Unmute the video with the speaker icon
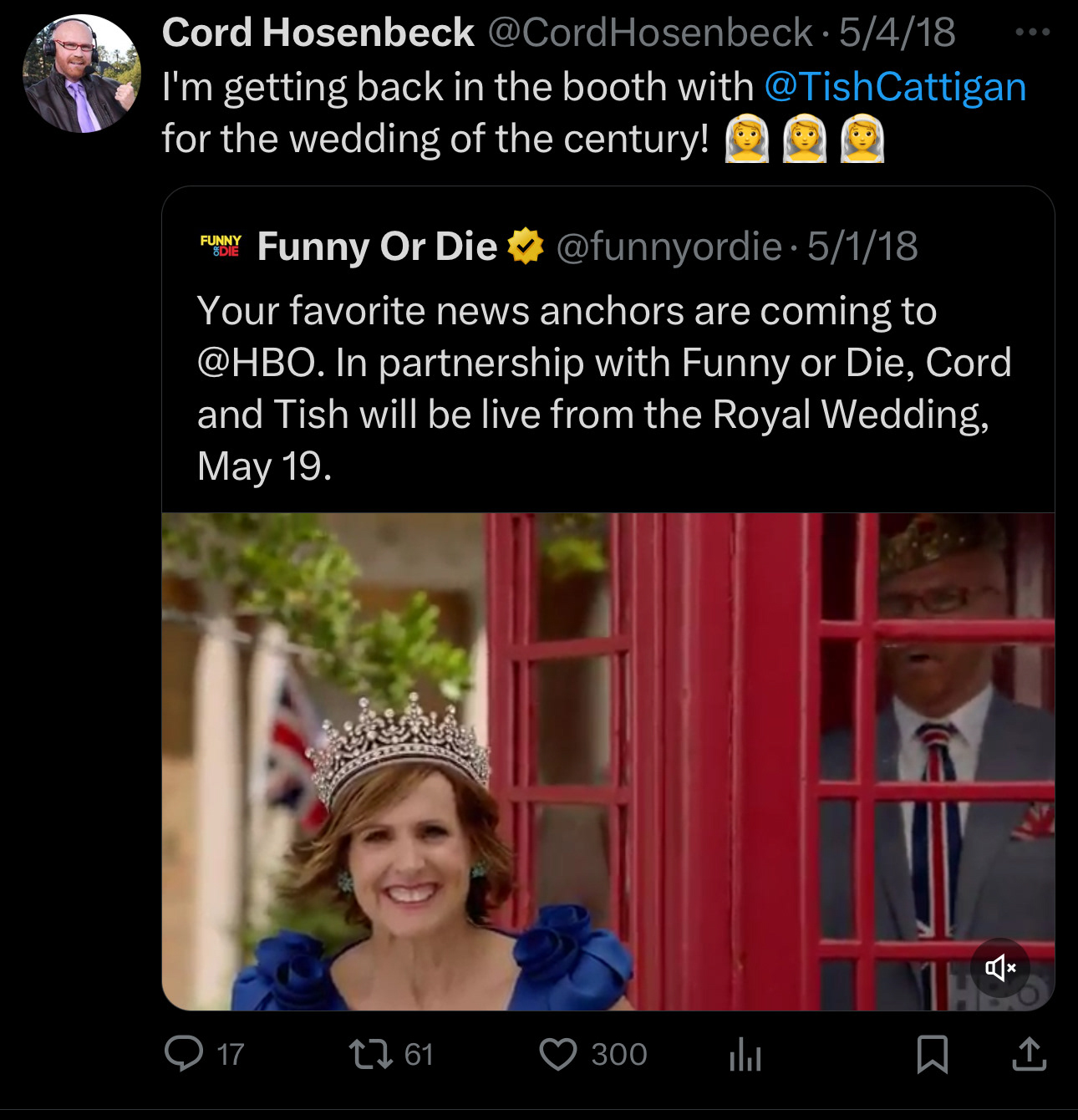The width and height of the screenshot is (1078, 1120). [999, 968]
